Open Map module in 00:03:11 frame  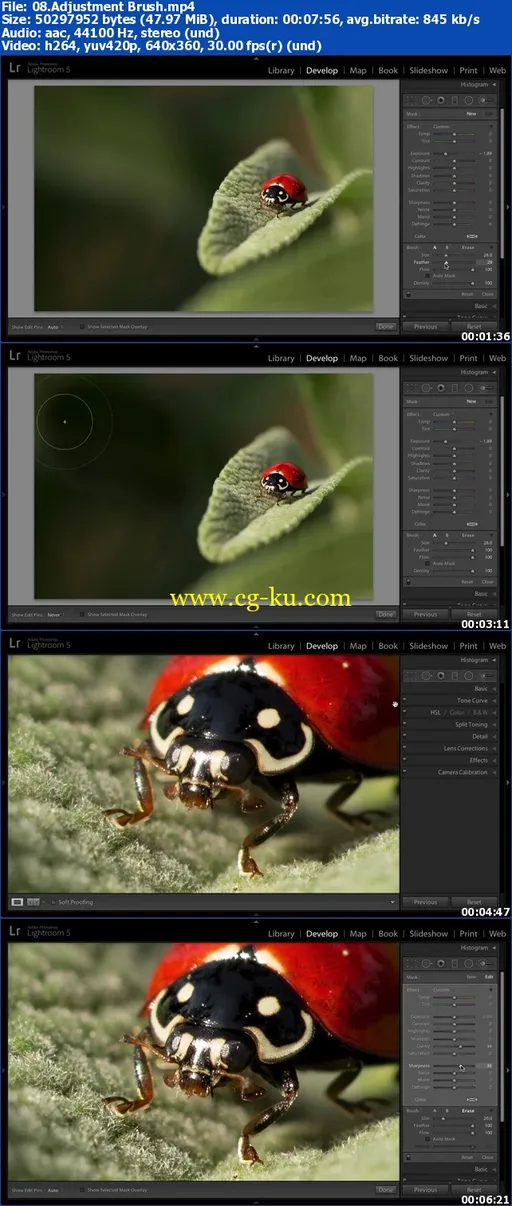pyautogui.click(x=358, y=359)
